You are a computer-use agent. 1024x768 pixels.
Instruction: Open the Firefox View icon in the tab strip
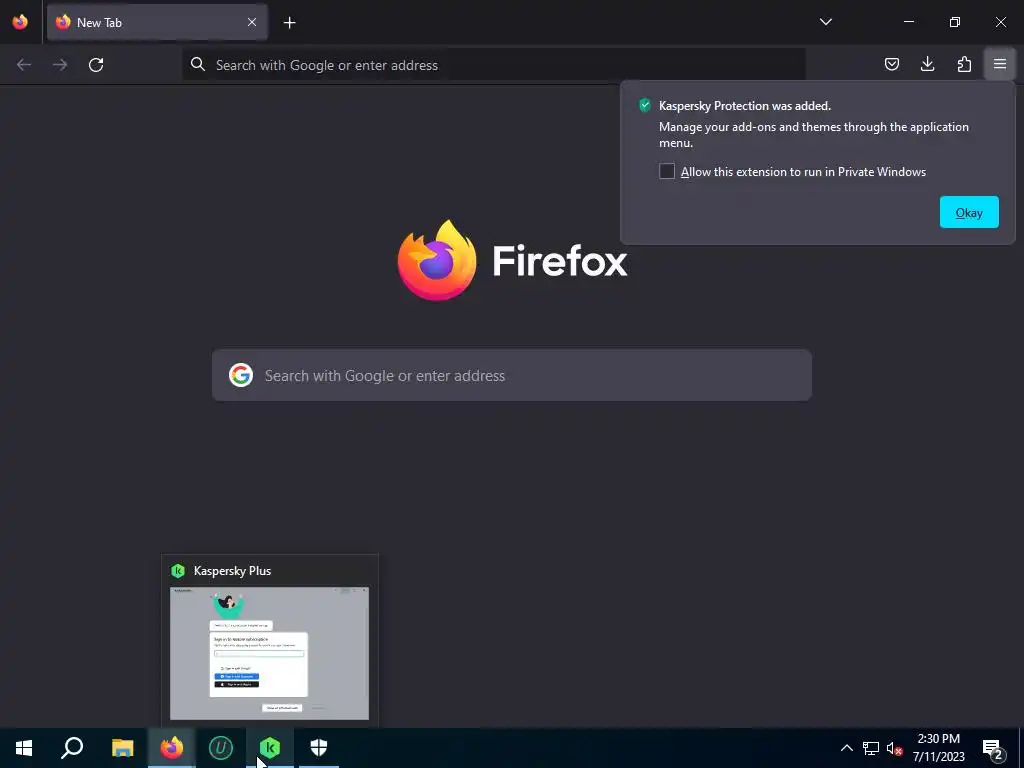tap(20, 22)
